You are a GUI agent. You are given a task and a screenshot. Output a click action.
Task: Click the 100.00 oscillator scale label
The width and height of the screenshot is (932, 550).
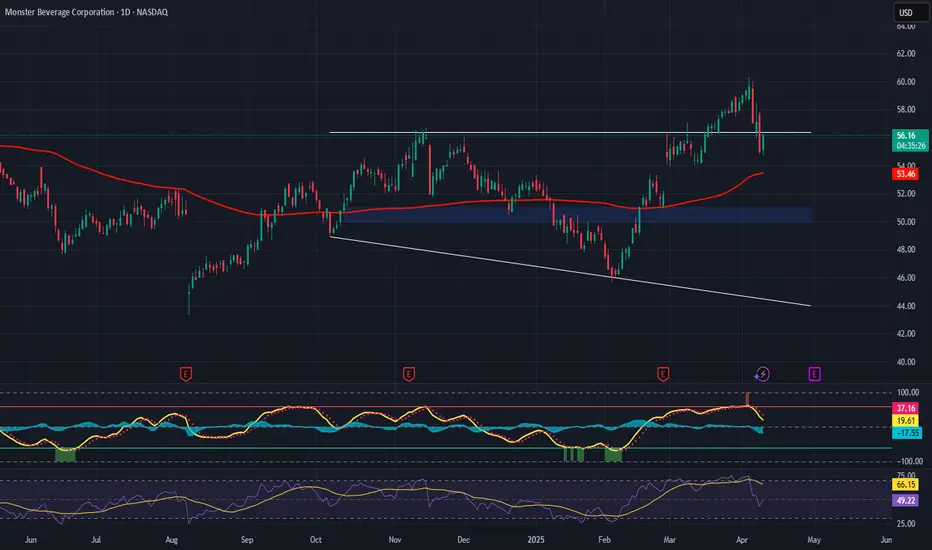(908, 392)
